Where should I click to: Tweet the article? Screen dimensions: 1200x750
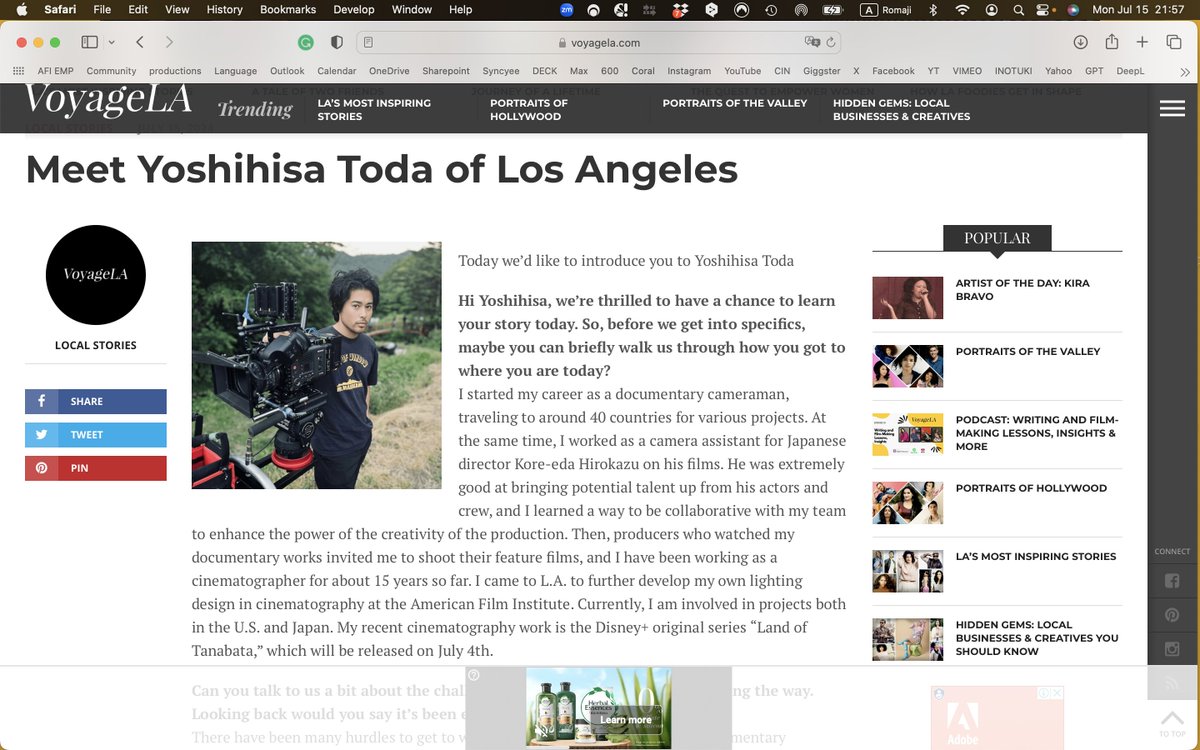(96, 435)
